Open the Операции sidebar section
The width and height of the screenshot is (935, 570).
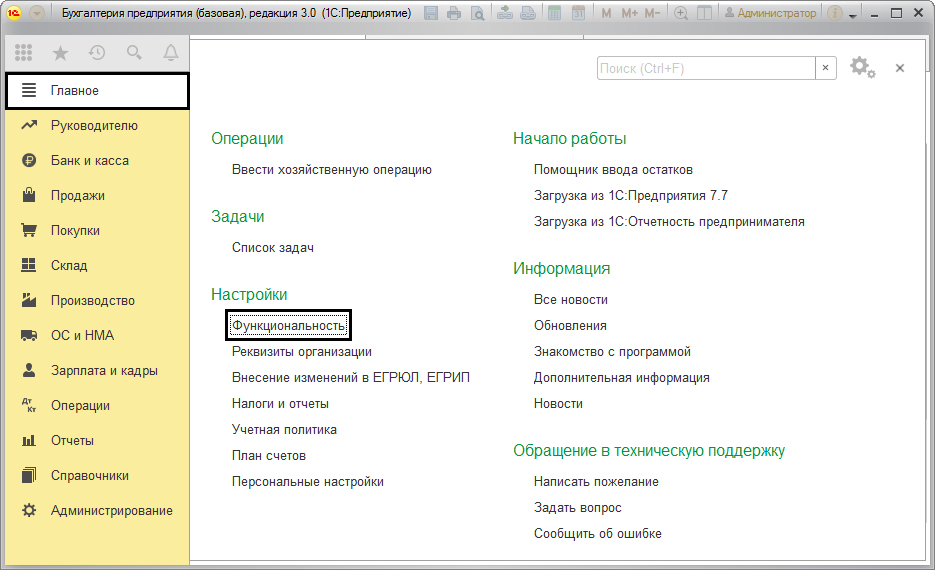(97, 405)
